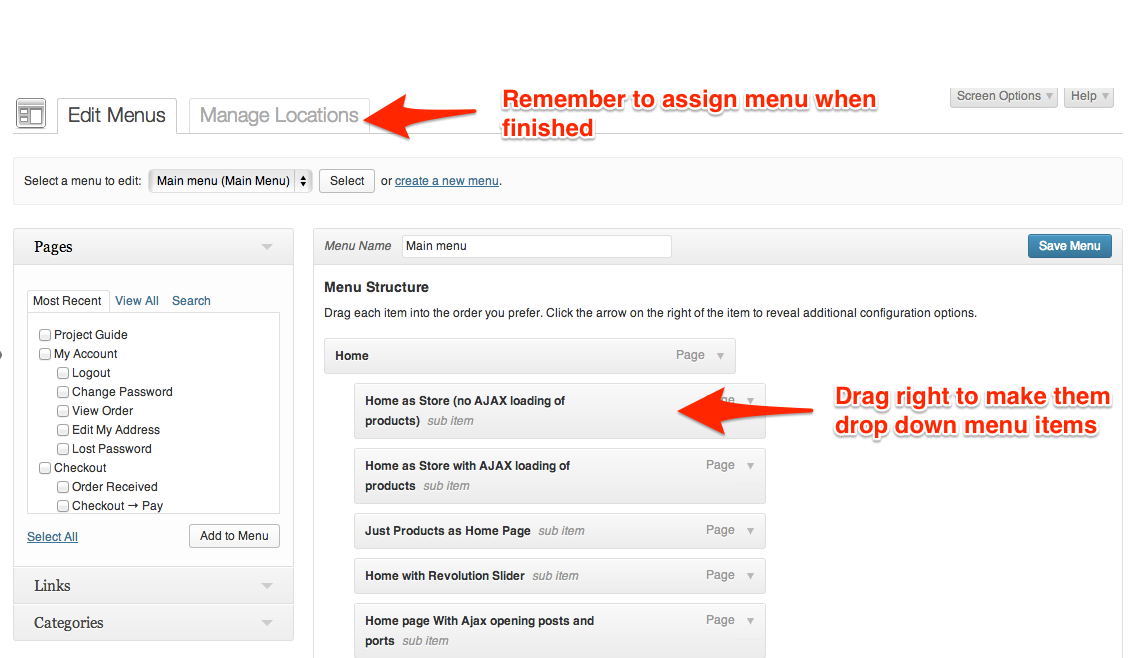Select the Order Received checkbox
The height and width of the screenshot is (658, 1136).
tap(63, 486)
